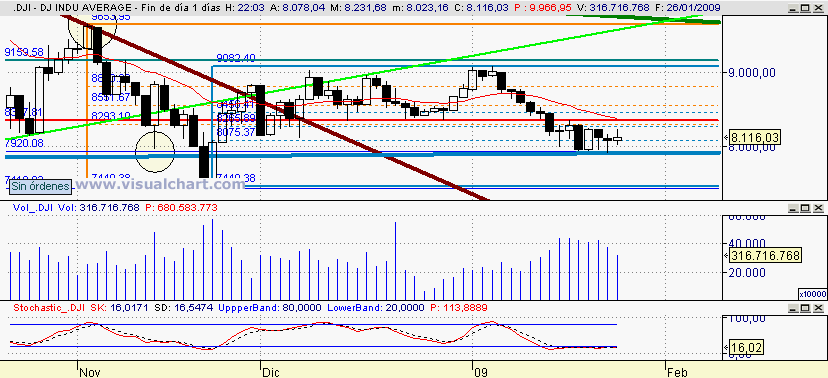The width and height of the screenshot is (828, 378).
Task: Click the 9159.58 level label
Action: (24, 52)
